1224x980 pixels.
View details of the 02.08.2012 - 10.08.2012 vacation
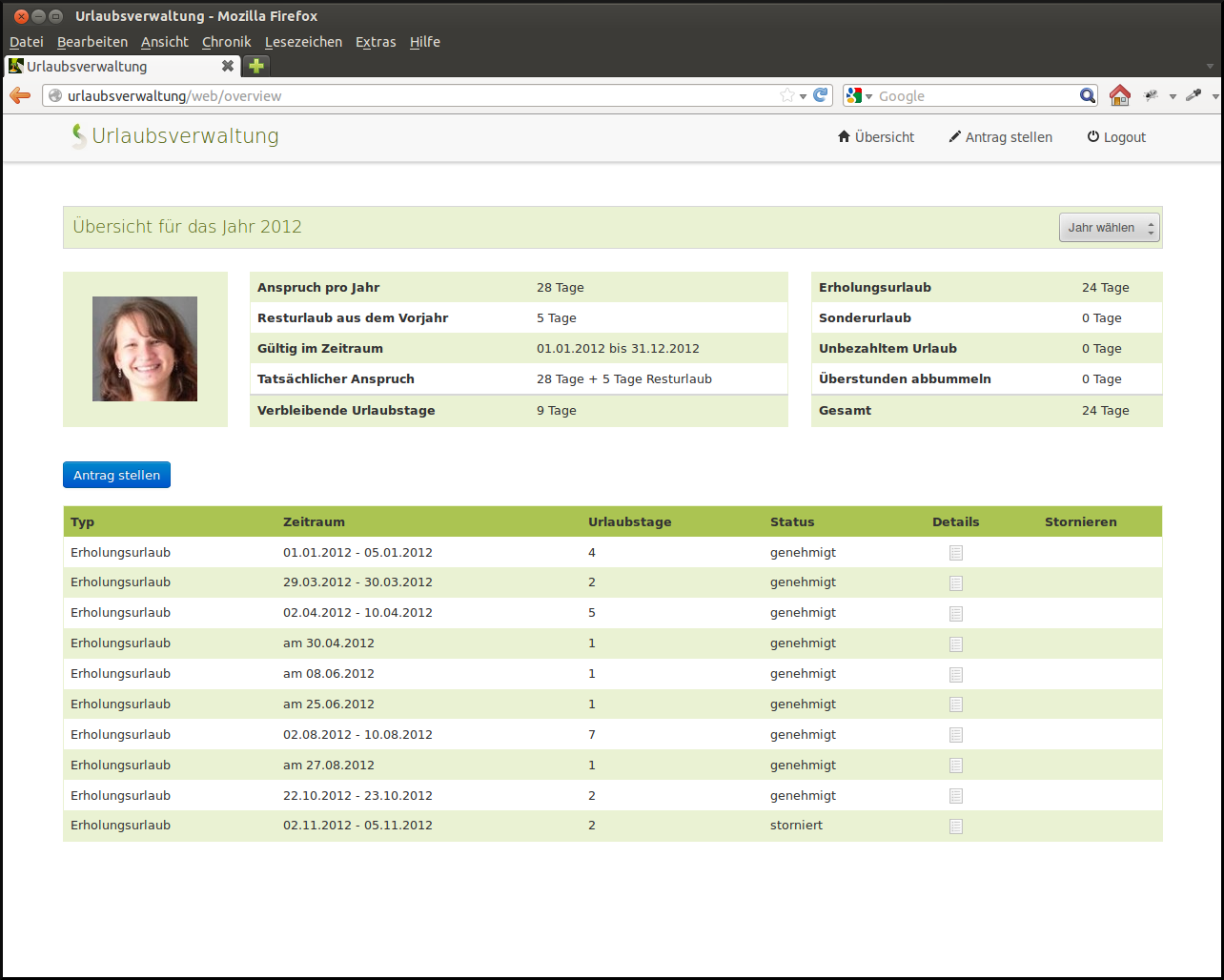pyautogui.click(x=956, y=735)
